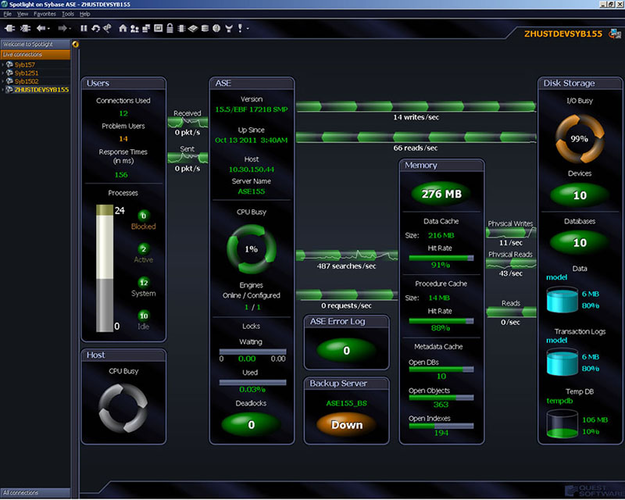This screenshot has height=500, width=625.
Task: Click the funnel filter icon in toolbar
Action: click(229, 28)
